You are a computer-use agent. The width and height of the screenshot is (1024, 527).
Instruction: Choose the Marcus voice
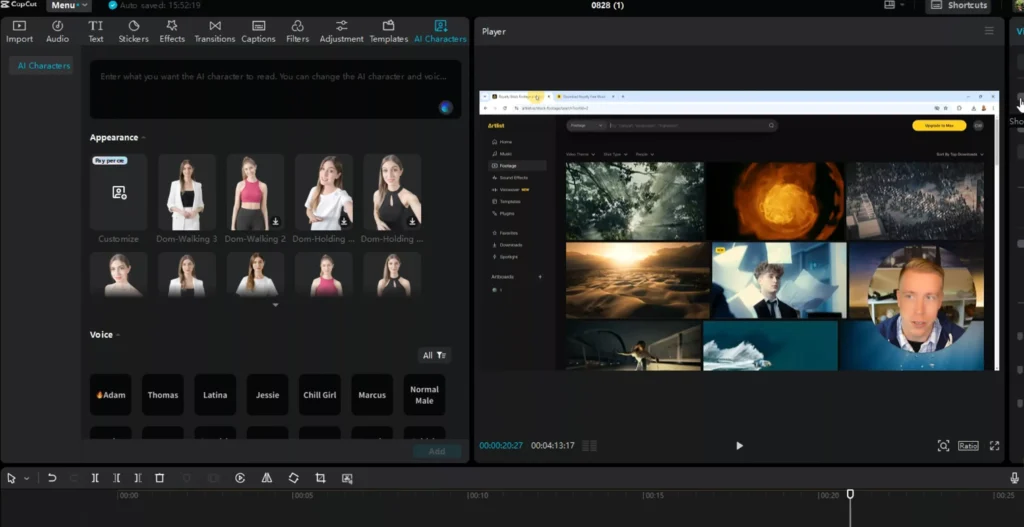tap(372, 394)
